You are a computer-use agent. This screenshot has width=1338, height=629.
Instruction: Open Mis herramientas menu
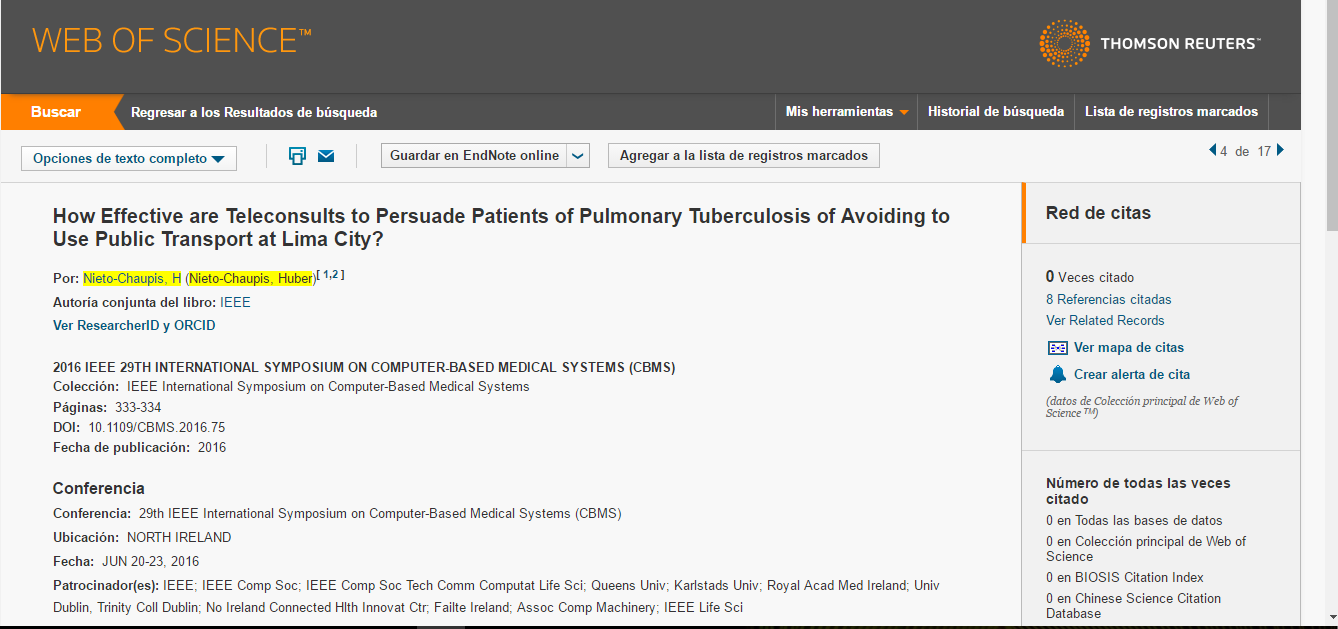point(847,112)
